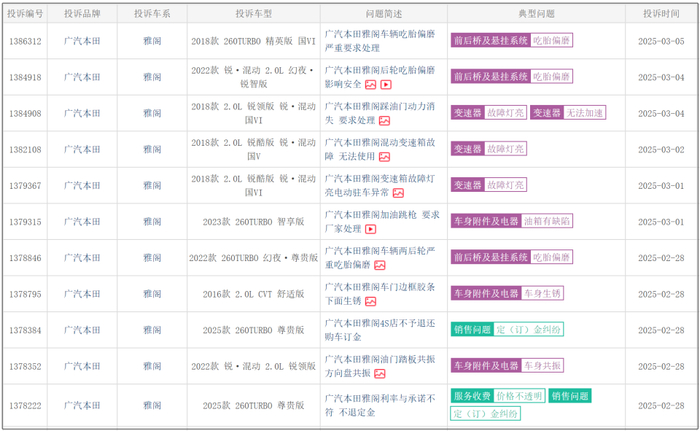This screenshot has width=700, height=431.
Task: Click 投诉编号 column header
Action: coord(25,14)
